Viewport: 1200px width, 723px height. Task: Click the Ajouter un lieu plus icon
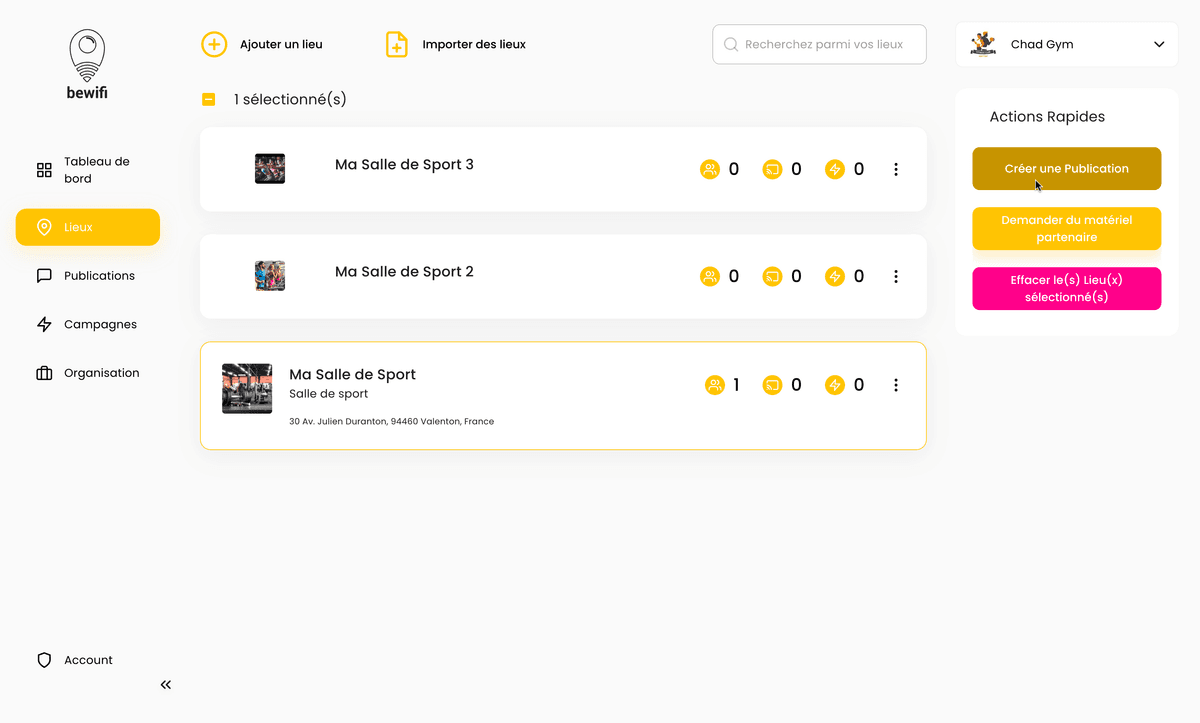214,45
